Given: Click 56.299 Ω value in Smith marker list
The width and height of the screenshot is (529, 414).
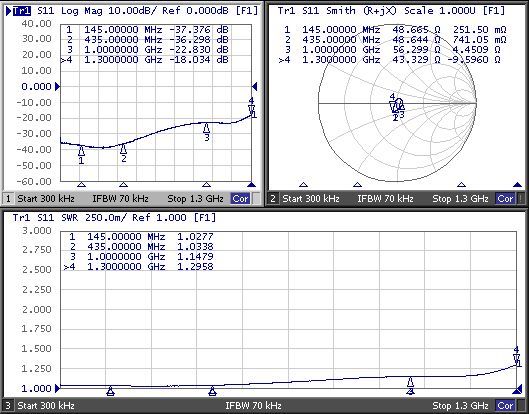Looking at the screenshot, I should tap(416, 50).
